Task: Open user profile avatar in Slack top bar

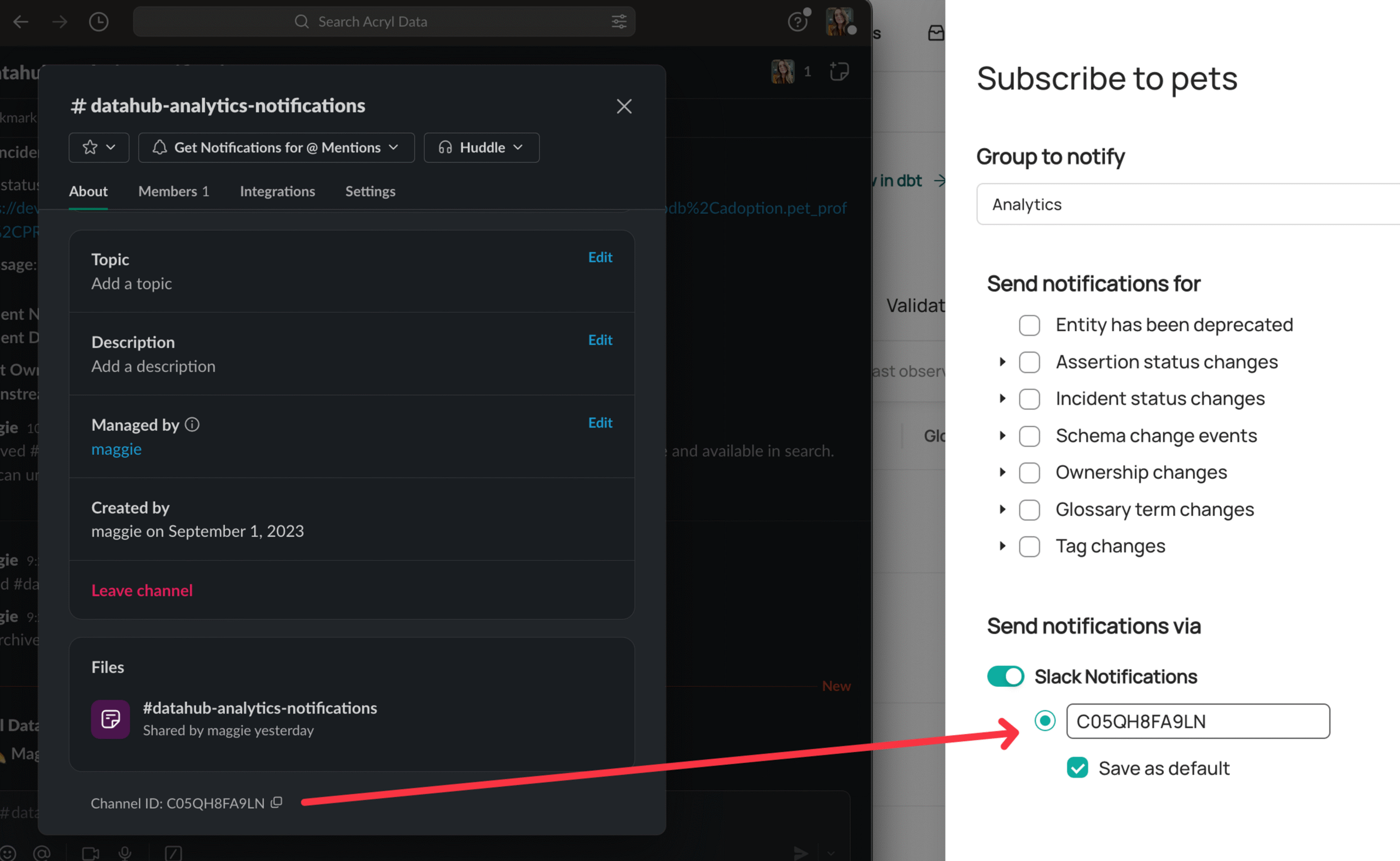Action: click(839, 22)
